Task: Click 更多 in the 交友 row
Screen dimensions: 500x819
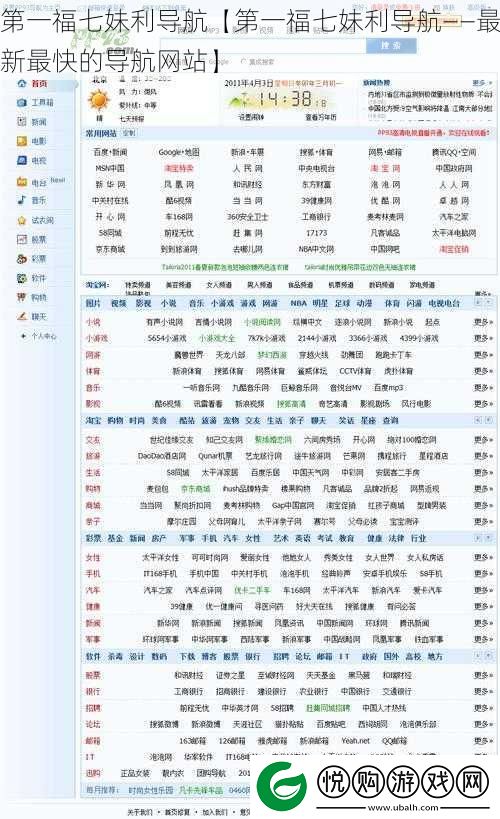Action: [x=483, y=440]
